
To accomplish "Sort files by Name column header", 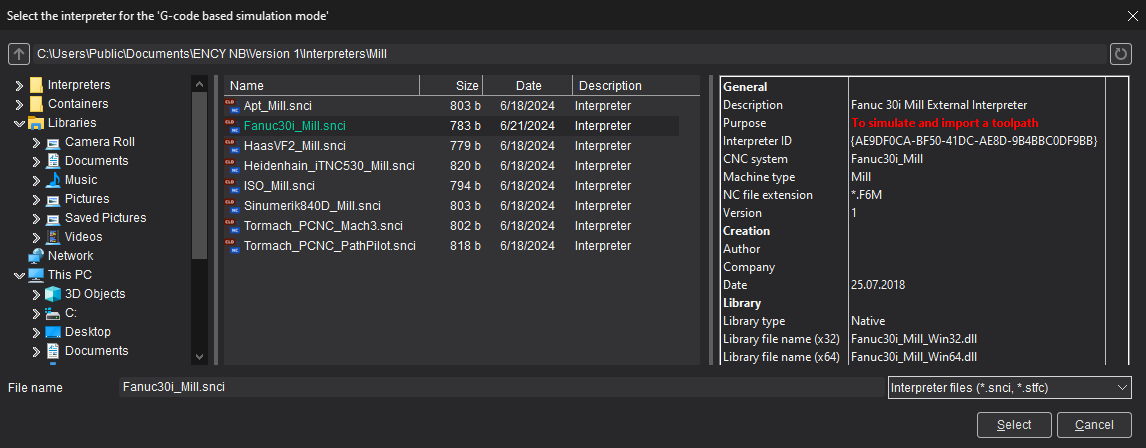I will click(320, 86).
